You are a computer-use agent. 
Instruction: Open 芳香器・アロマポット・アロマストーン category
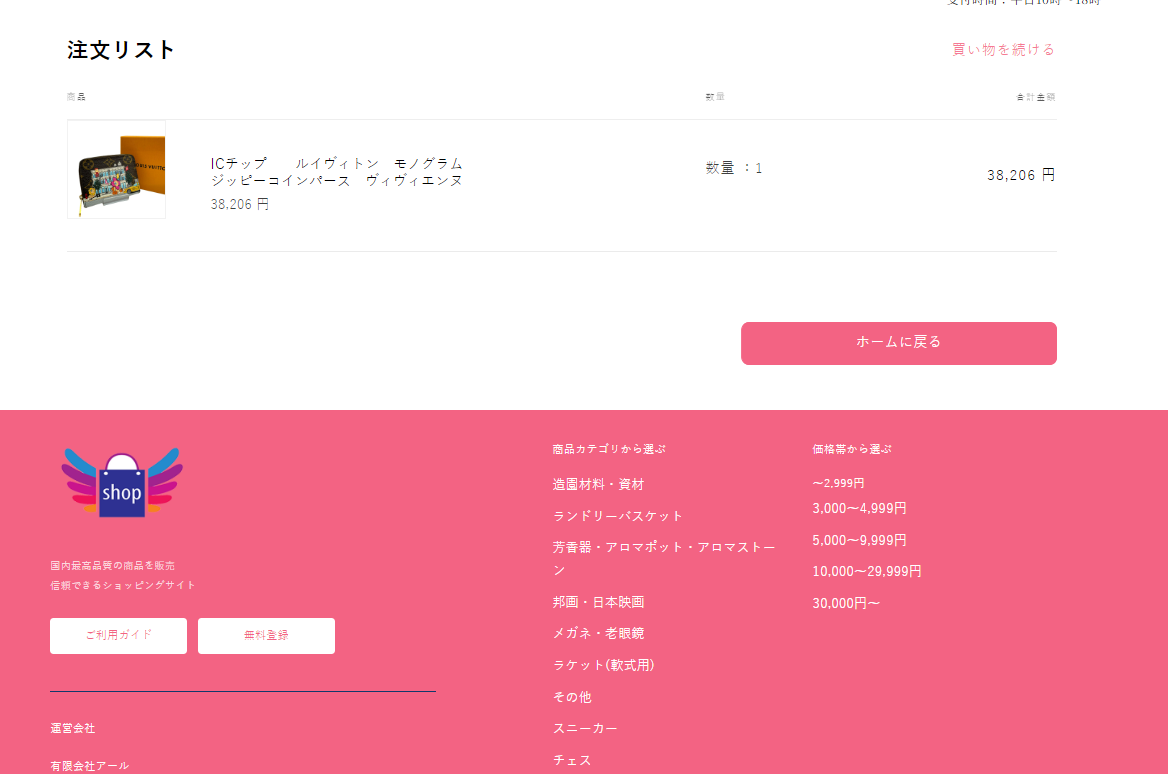click(x=664, y=558)
